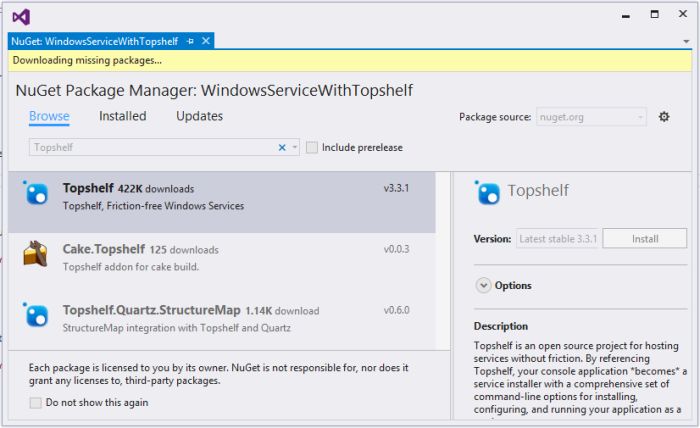
Task: Select the Cake.Topshelf package row
Action: pos(222,263)
